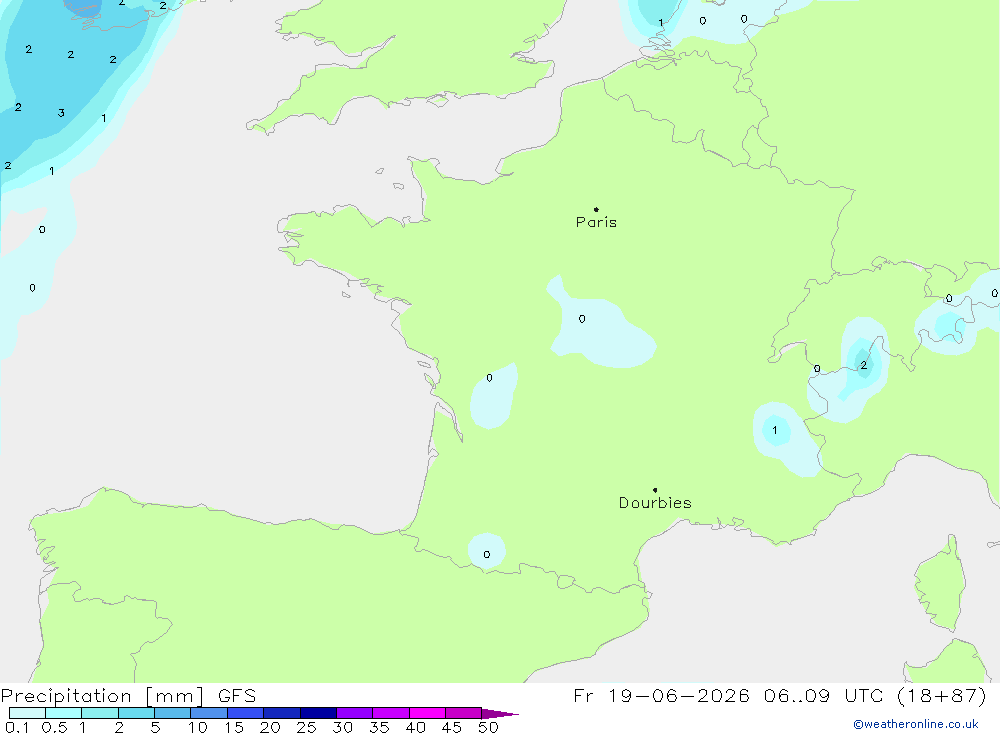Click the '3' precipitation value over the Atlantic
This screenshot has width=1000, height=733.
61,113
